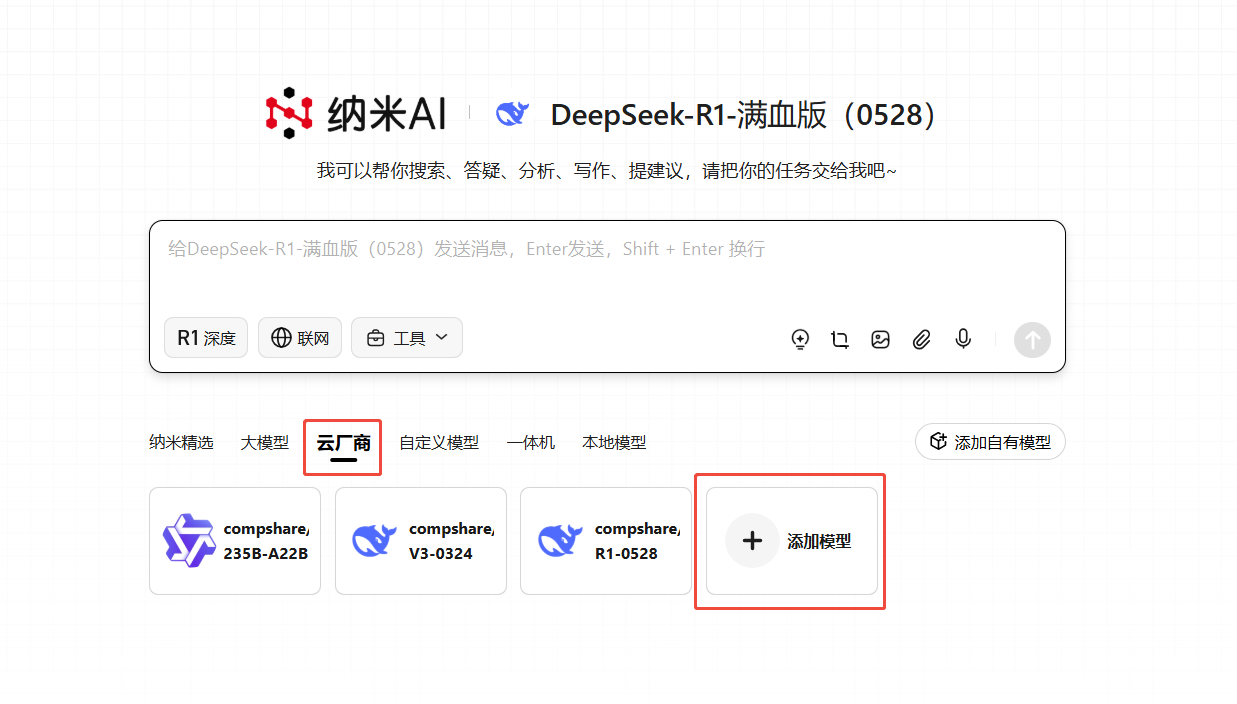
Task: Click the lightbulb prompt-optimization icon
Action: click(800, 340)
